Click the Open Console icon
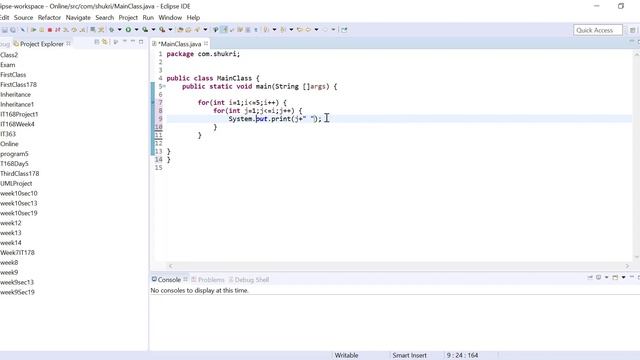The height and width of the screenshot is (360, 640). [615, 278]
